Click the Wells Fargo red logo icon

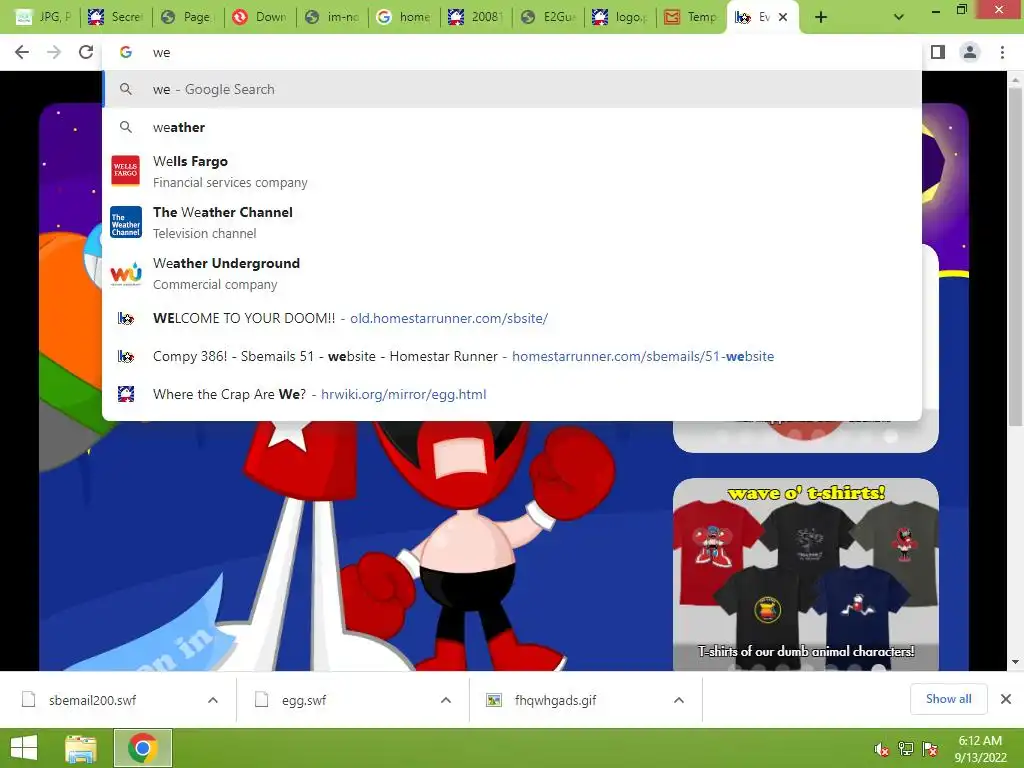tap(125, 171)
